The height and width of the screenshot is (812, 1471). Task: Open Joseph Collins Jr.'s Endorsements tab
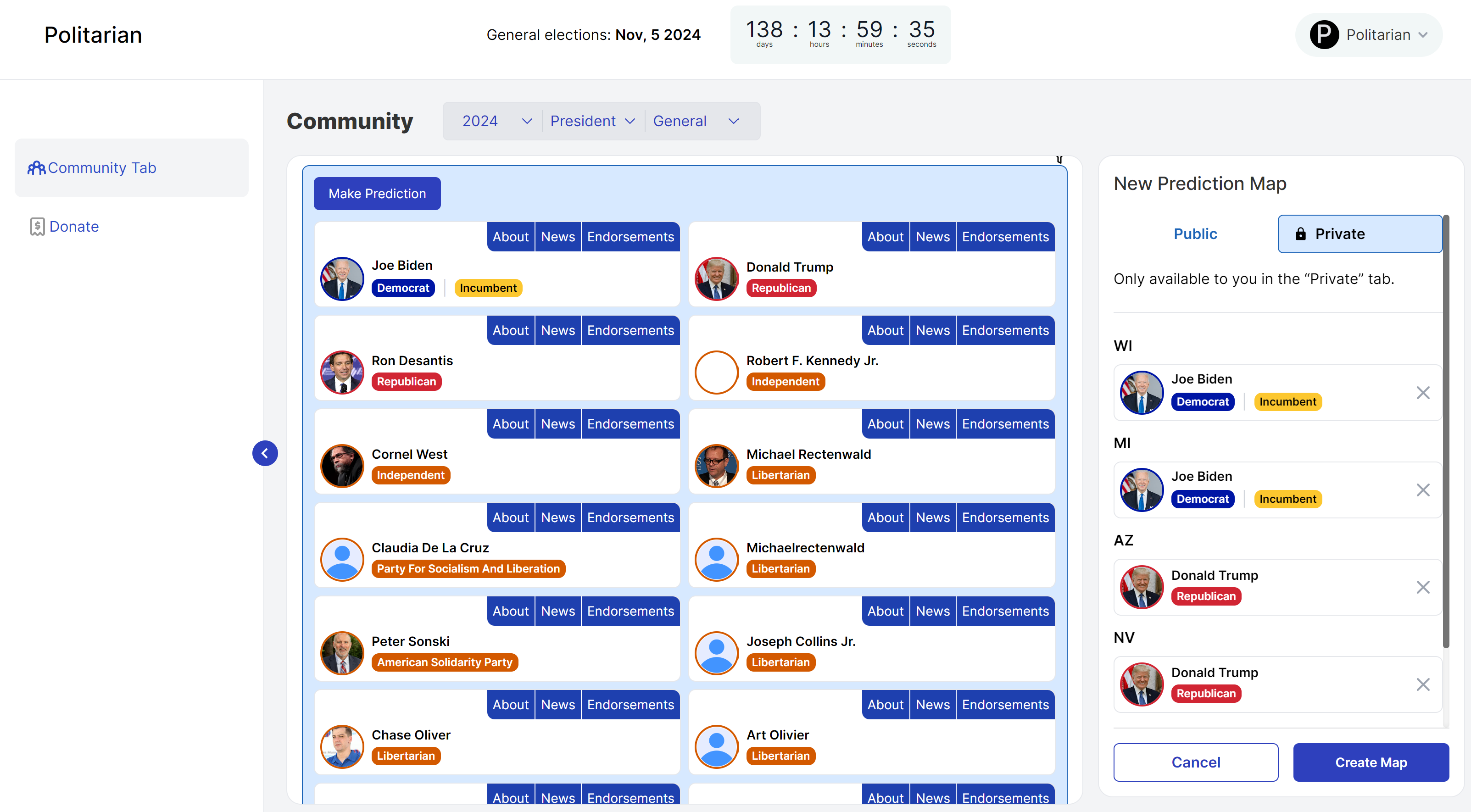[1005, 612]
